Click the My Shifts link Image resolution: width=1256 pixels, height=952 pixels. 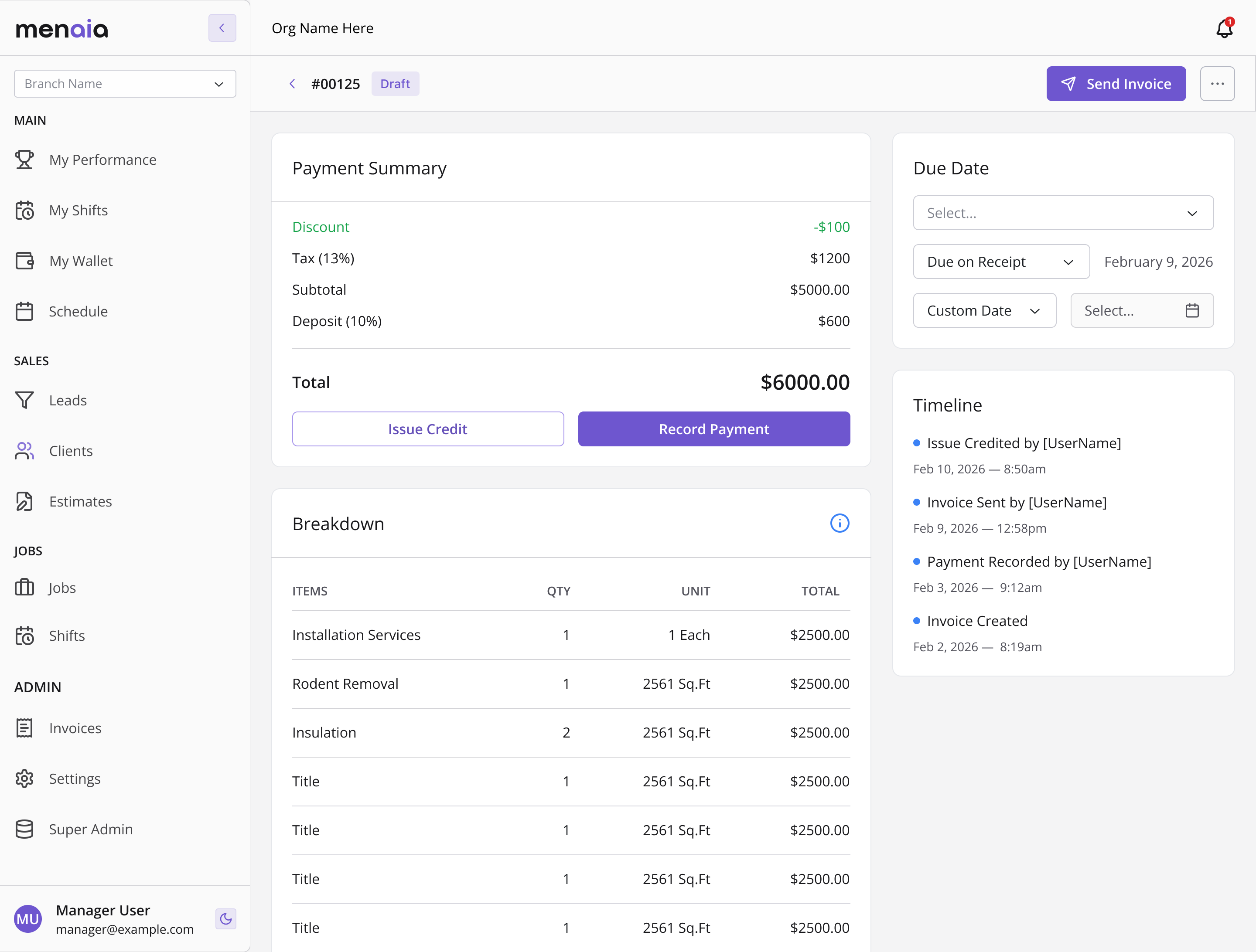click(x=78, y=210)
